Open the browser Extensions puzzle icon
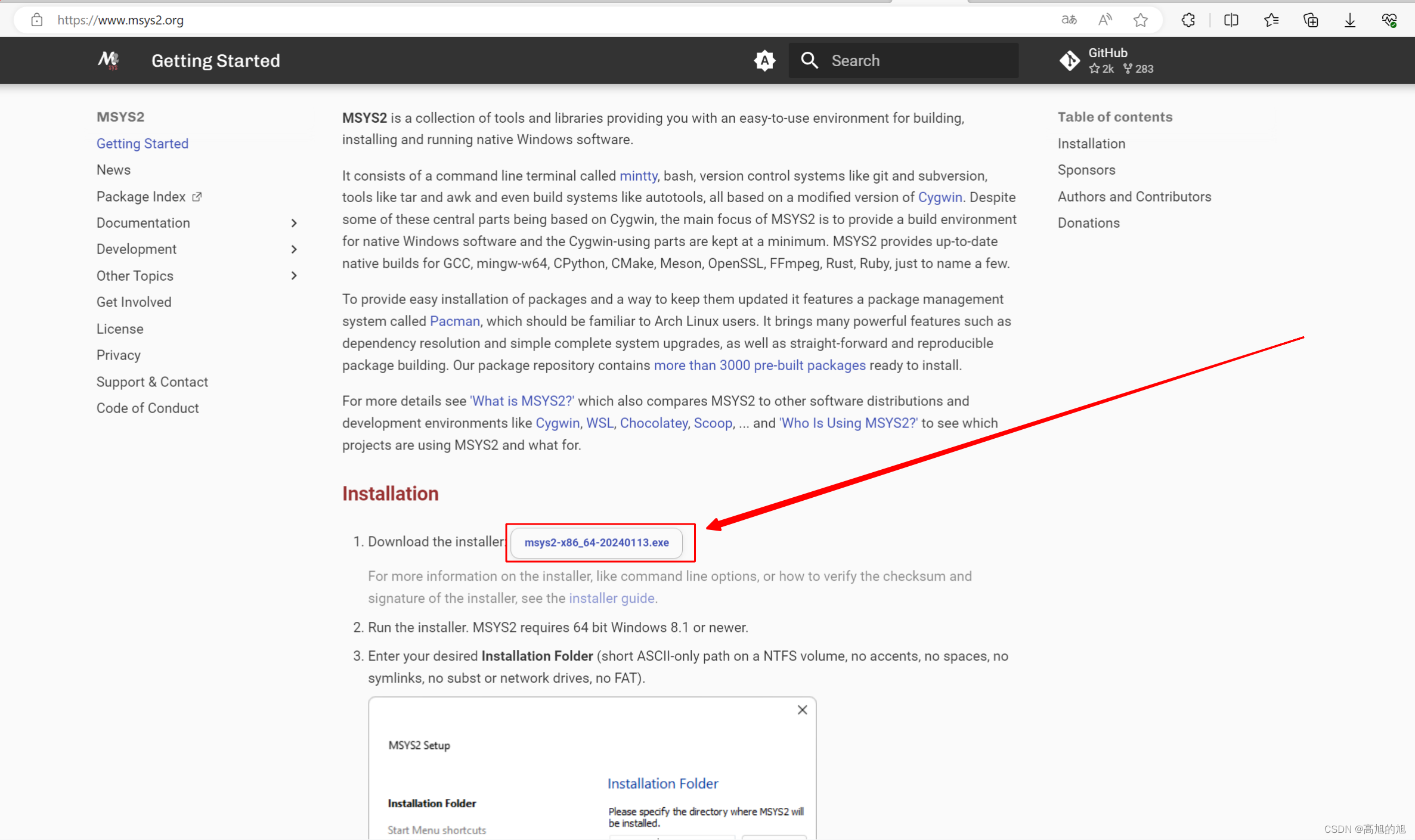Viewport: 1415px width, 840px height. pos(1188,20)
